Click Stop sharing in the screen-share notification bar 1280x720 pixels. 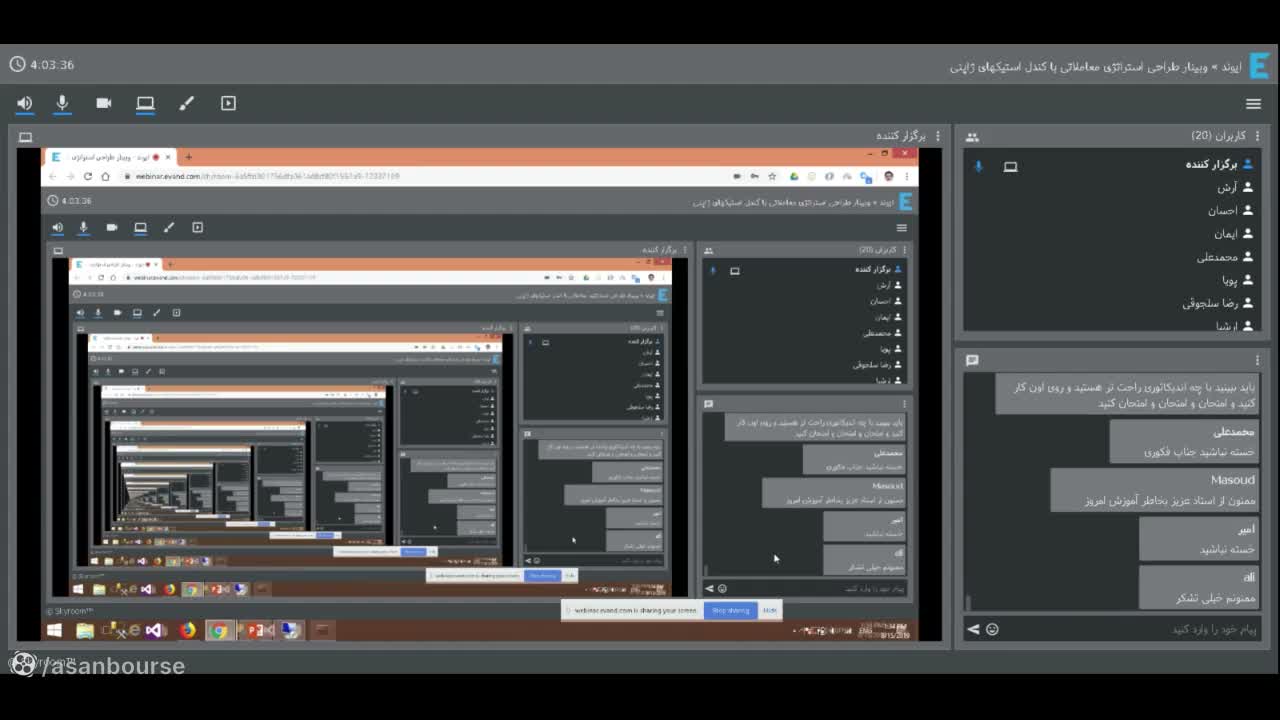click(x=731, y=610)
